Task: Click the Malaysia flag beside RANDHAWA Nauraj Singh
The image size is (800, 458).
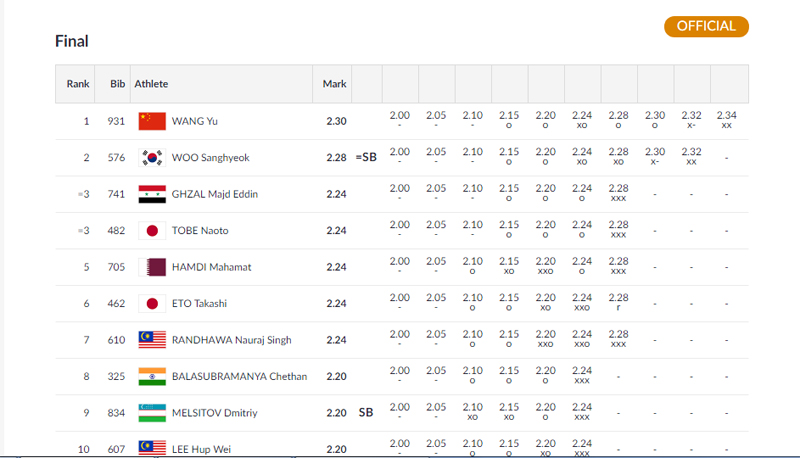Action: 152,340
